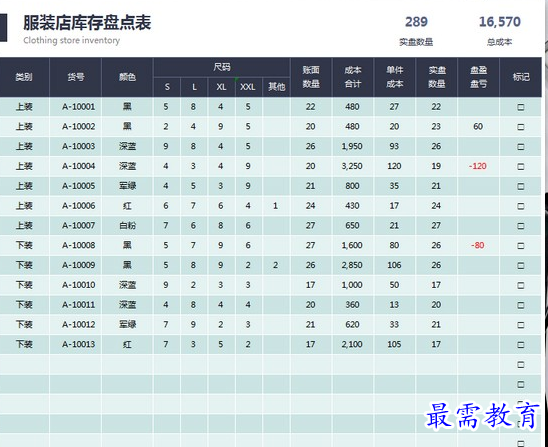This screenshot has height=447, width=548.
Task: Select the 货号 column header
Action: (75, 77)
